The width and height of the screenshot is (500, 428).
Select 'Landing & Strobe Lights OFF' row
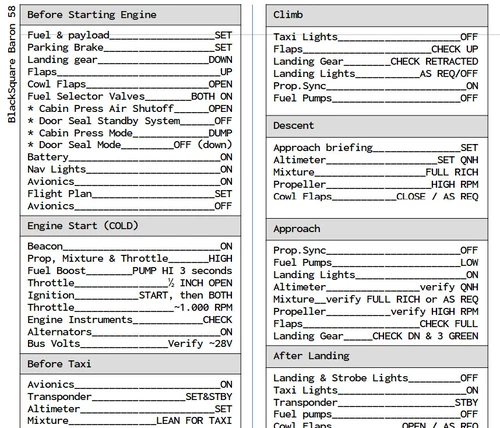click(376, 378)
